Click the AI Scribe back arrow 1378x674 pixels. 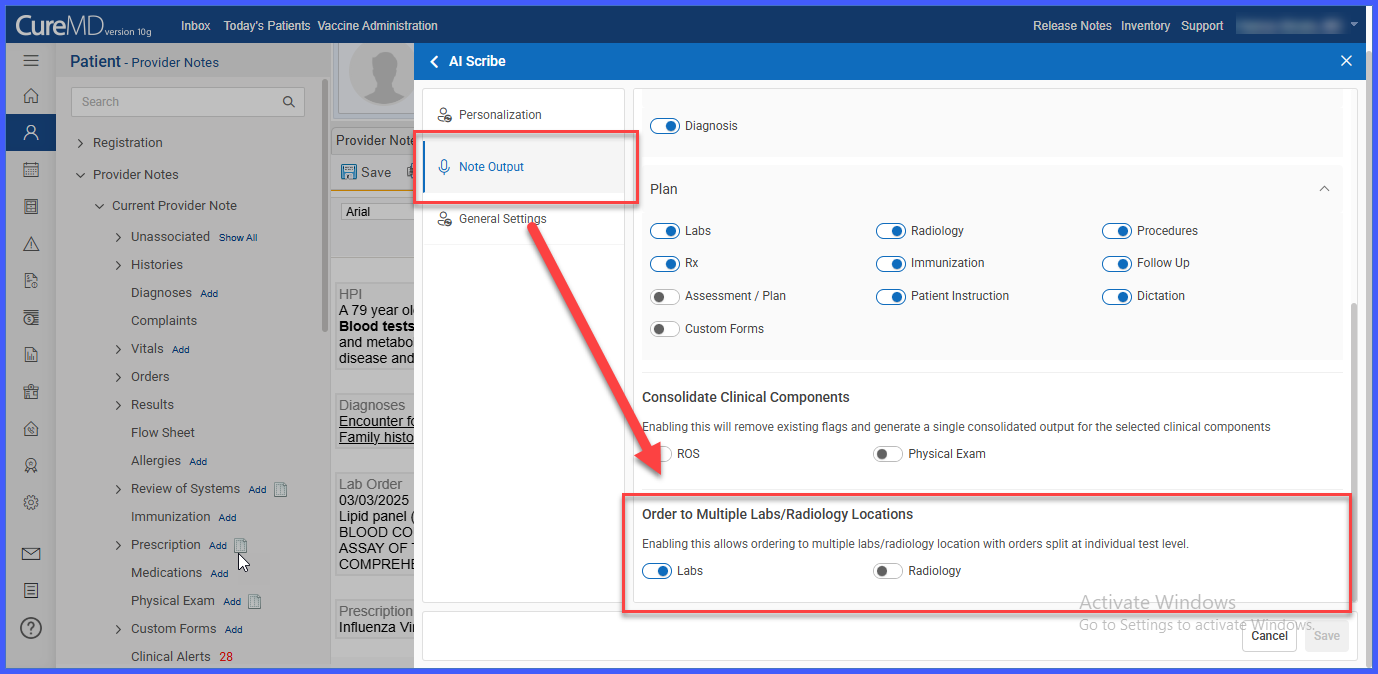click(x=434, y=61)
